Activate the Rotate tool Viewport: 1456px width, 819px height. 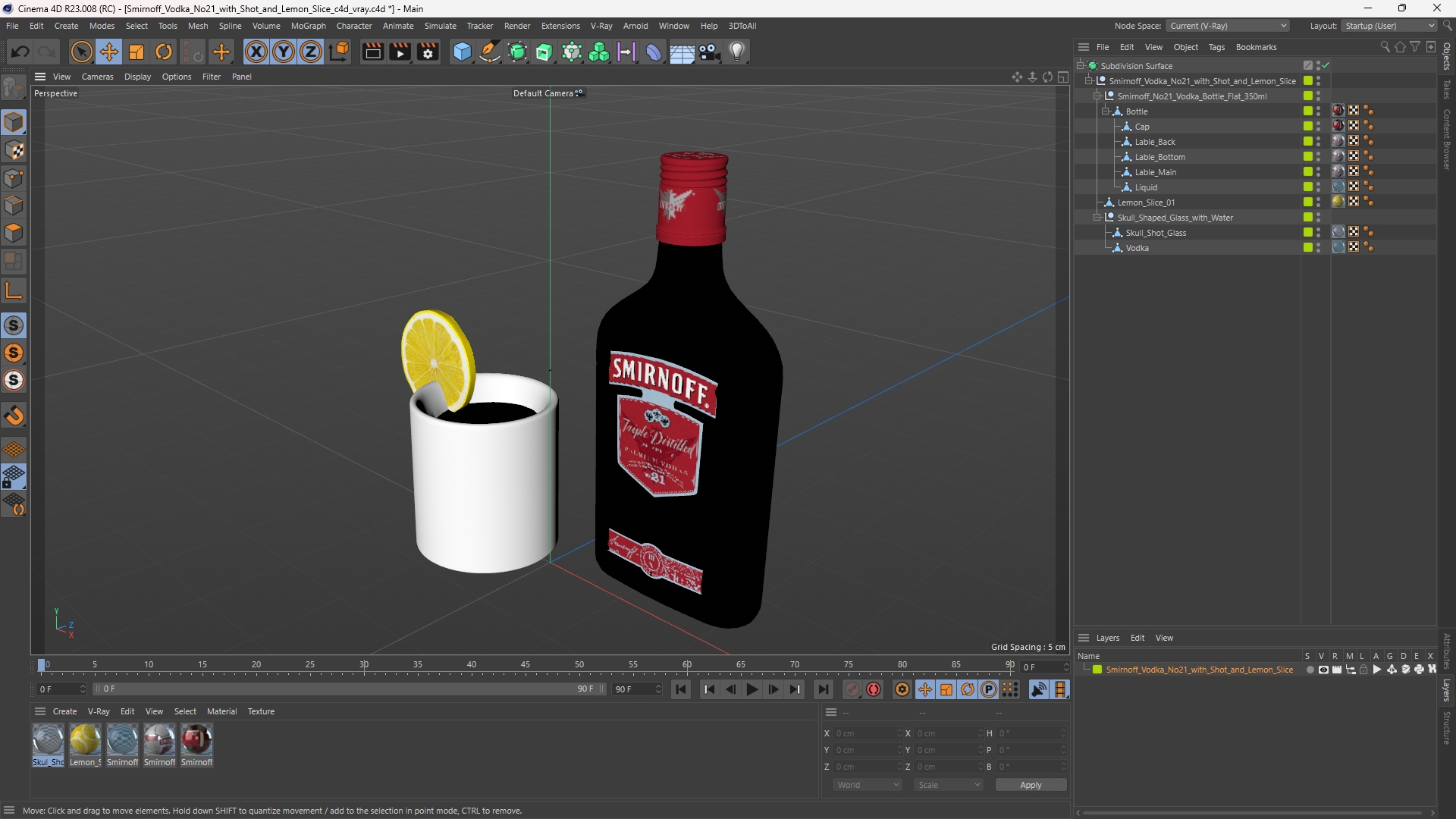164,52
